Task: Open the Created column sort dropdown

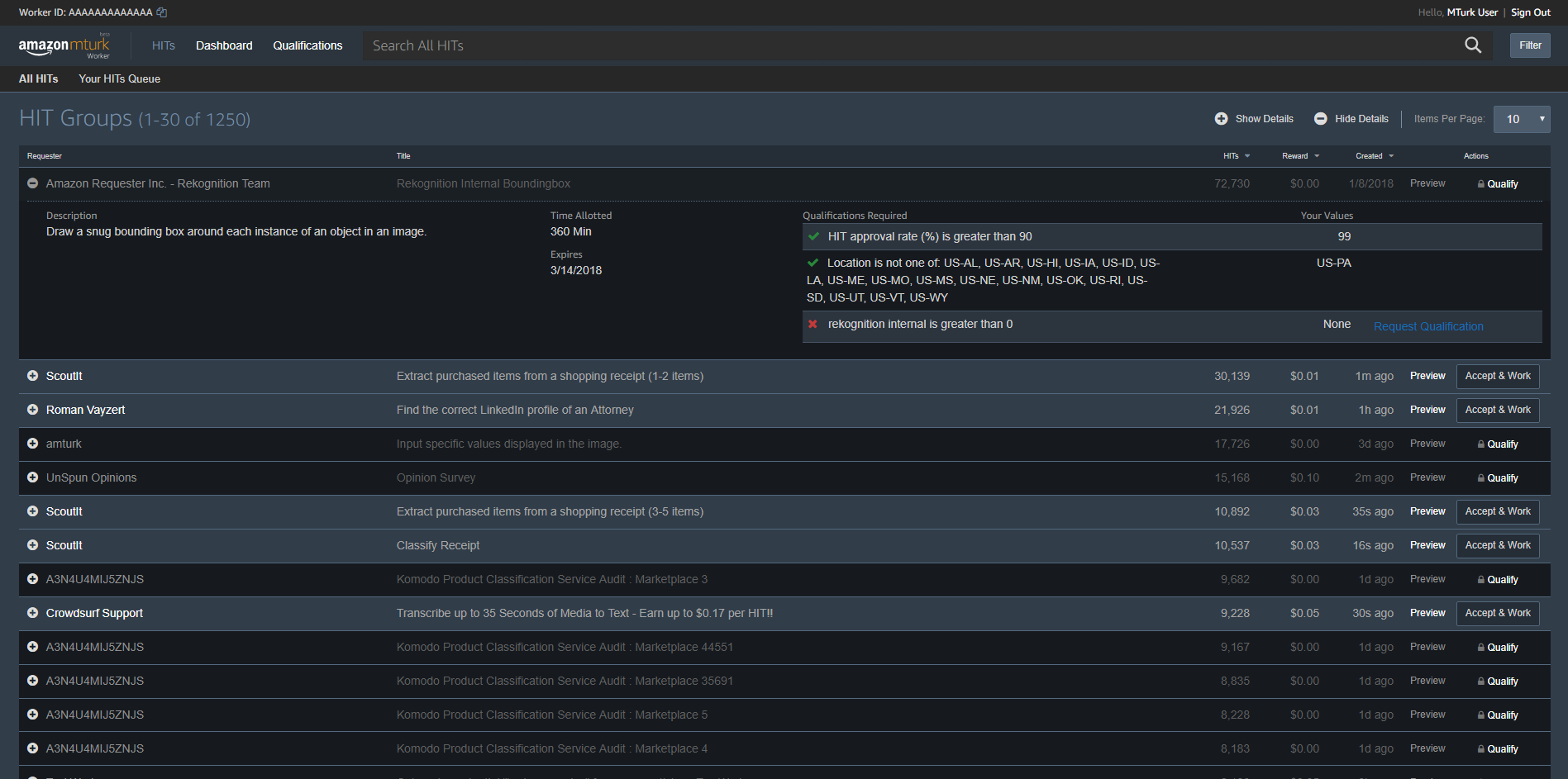Action: click(x=1391, y=155)
